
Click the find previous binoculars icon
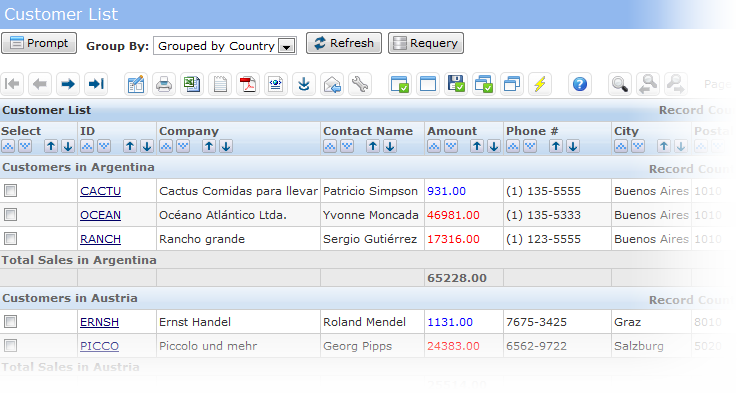[x=648, y=84]
